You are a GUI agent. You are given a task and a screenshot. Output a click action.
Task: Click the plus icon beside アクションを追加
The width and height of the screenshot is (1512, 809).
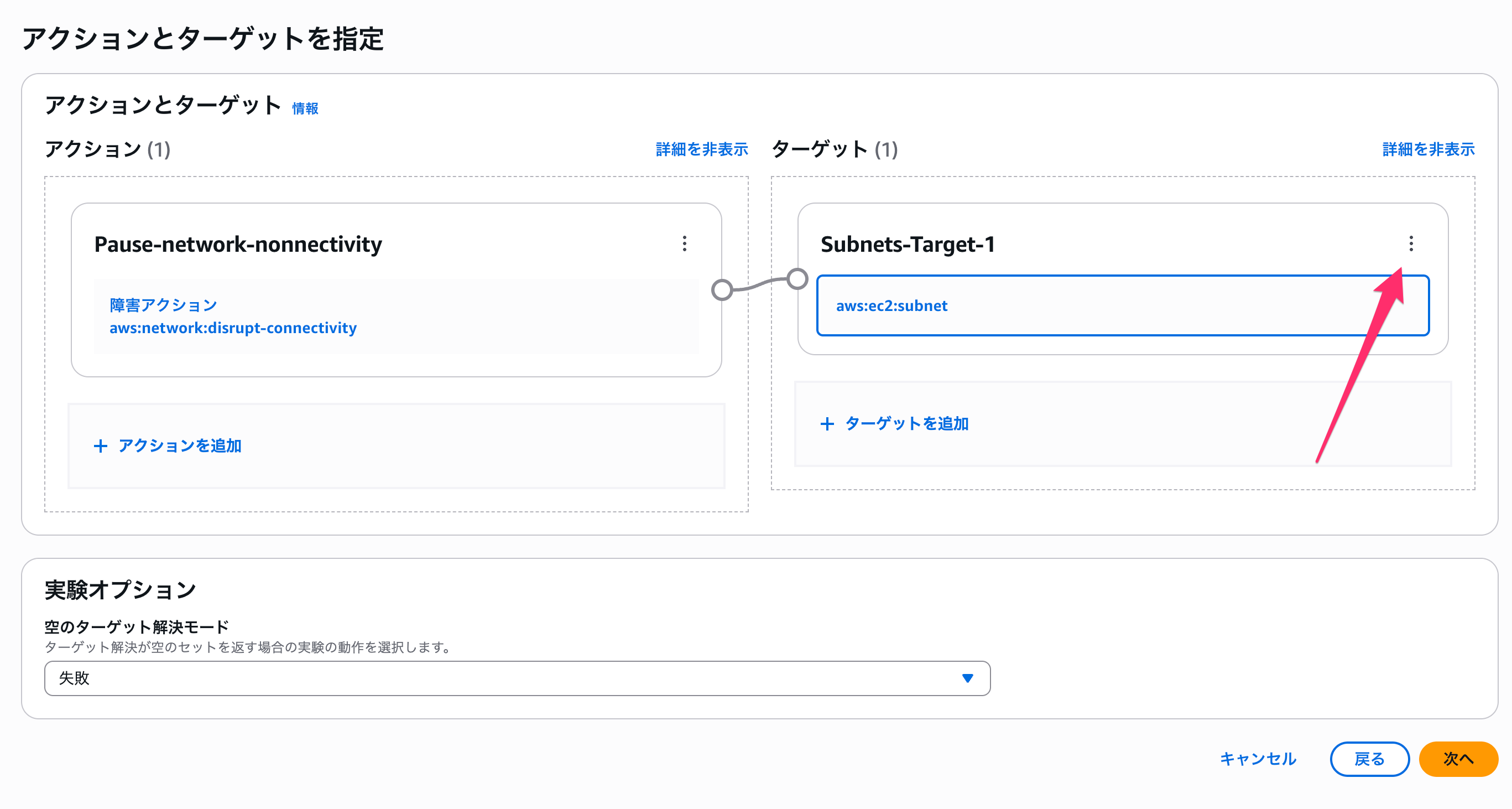pyautogui.click(x=100, y=446)
